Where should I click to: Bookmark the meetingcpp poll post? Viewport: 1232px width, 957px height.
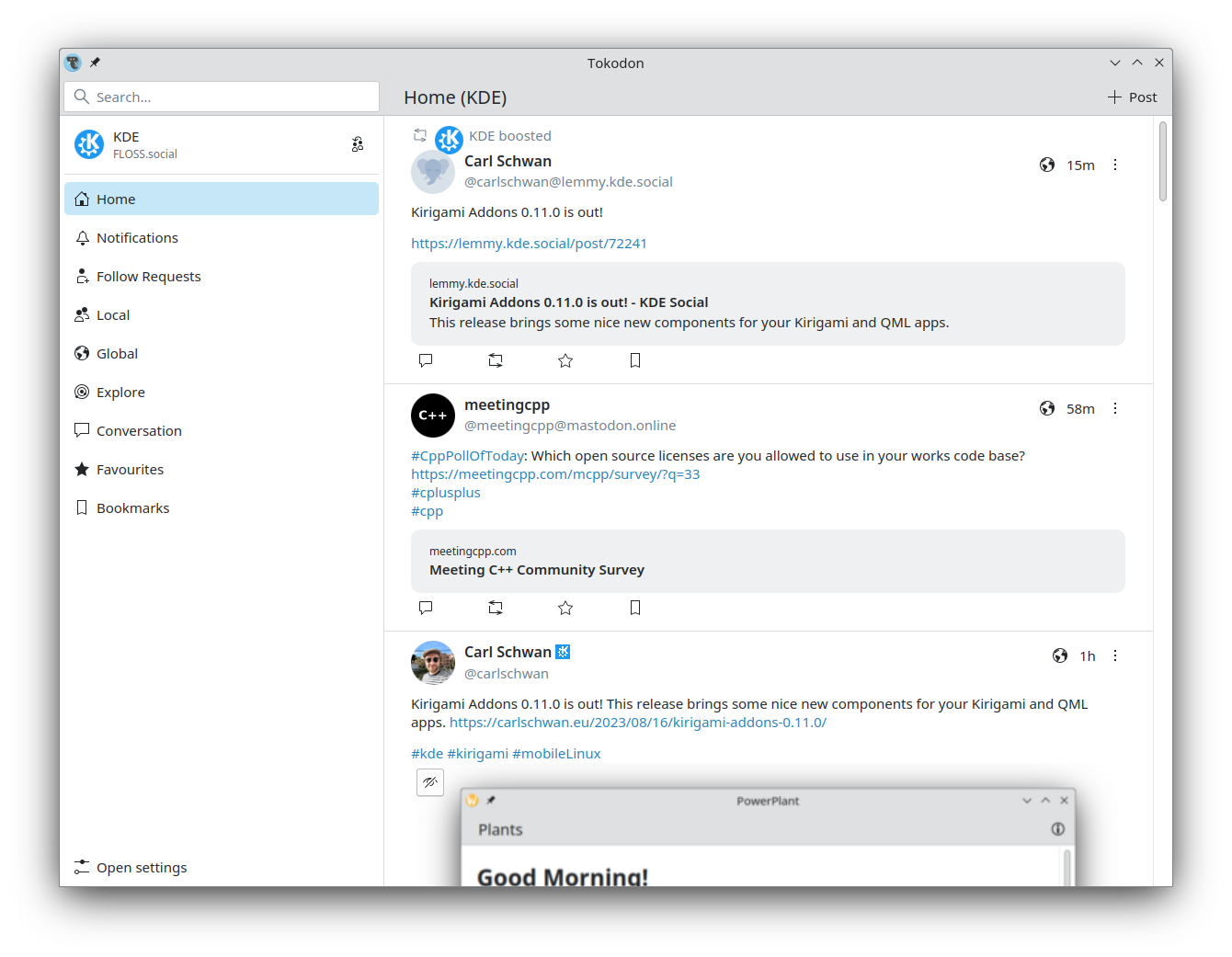tap(635, 608)
